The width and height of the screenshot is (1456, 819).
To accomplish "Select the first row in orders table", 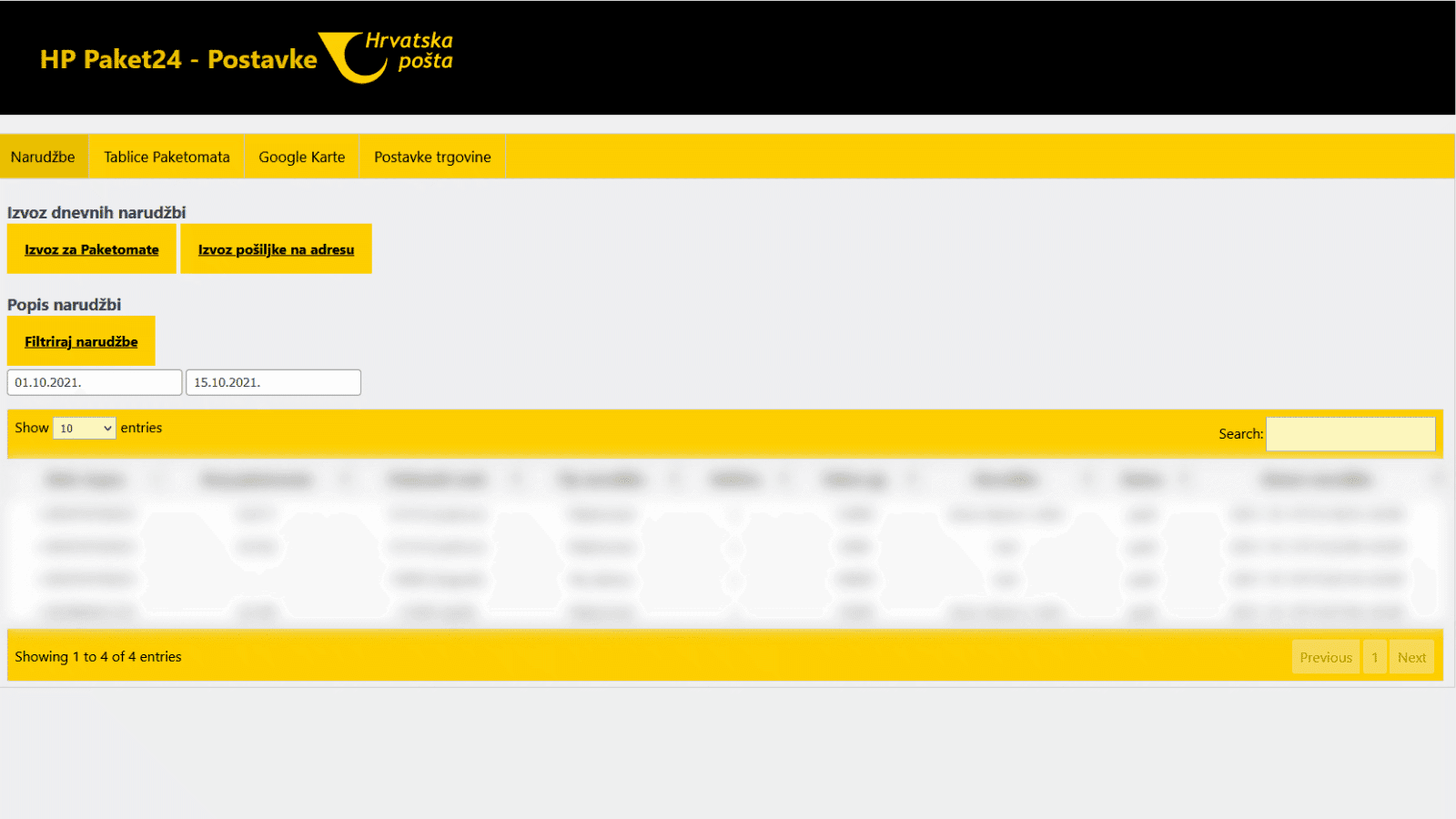I will (724, 514).
